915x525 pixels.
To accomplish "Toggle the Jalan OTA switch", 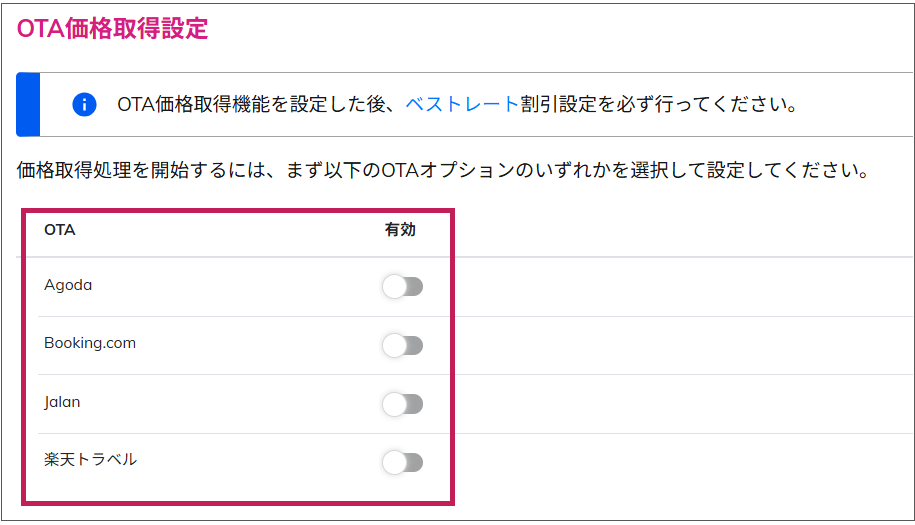I will [x=403, y=404].
